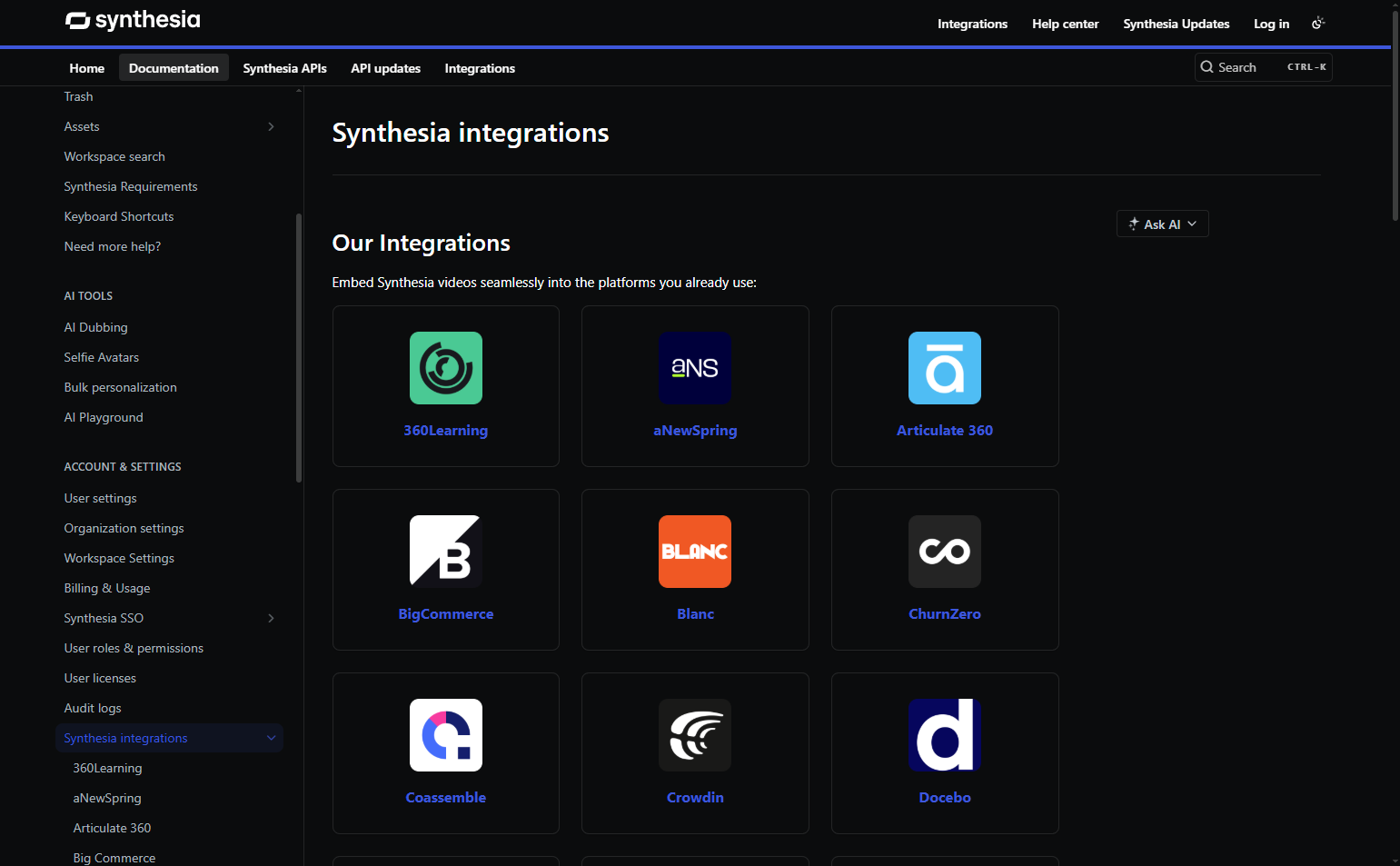Image resolution: width=1400 pixels, height=866 pixels.
Task: Open the Docebo integration icon
Action: 945,735
